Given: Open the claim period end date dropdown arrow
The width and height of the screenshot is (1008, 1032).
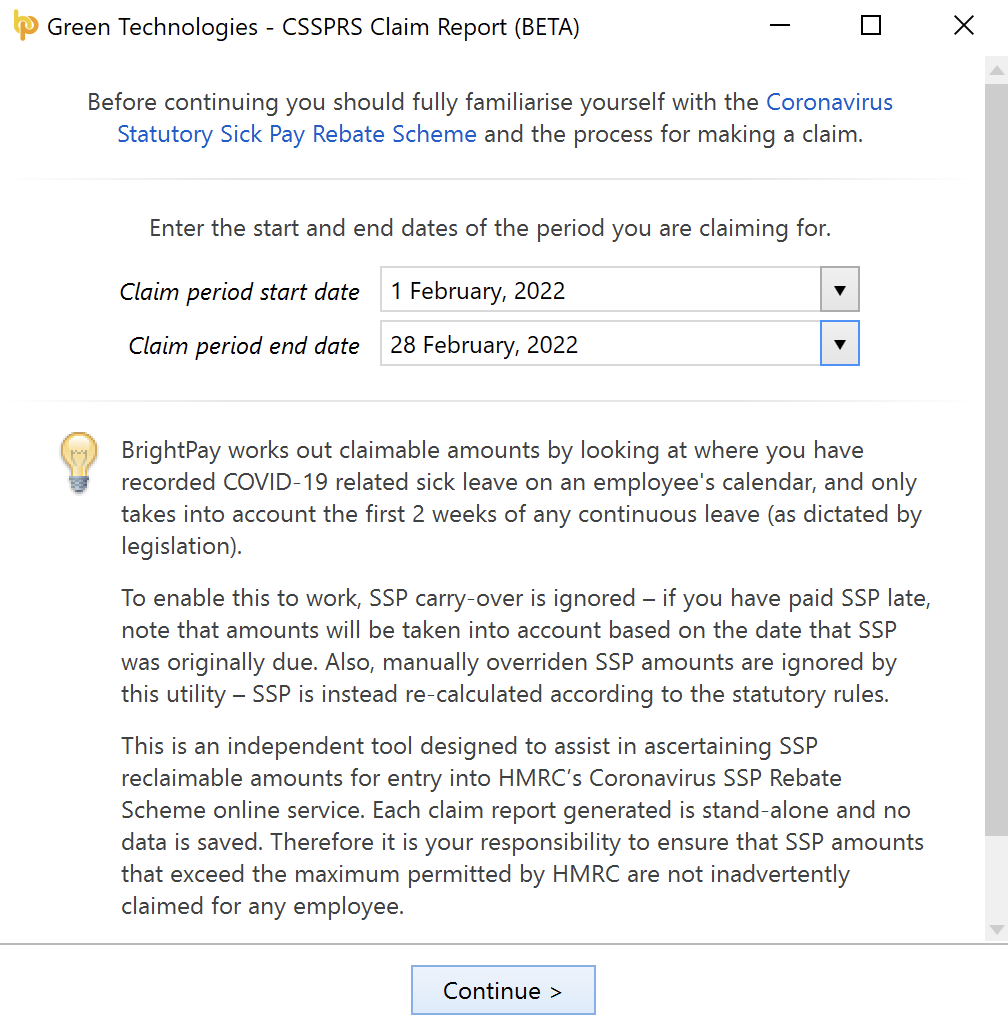Looking at the screenshot, I should click(840, 344).
